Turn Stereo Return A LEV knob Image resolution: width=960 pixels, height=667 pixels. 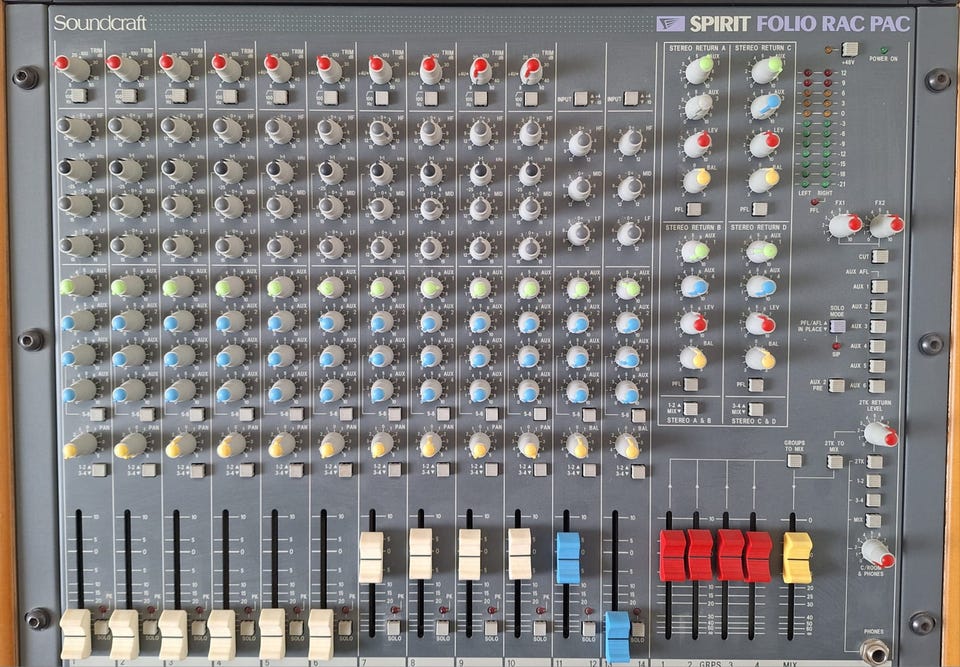coord(697,144)
